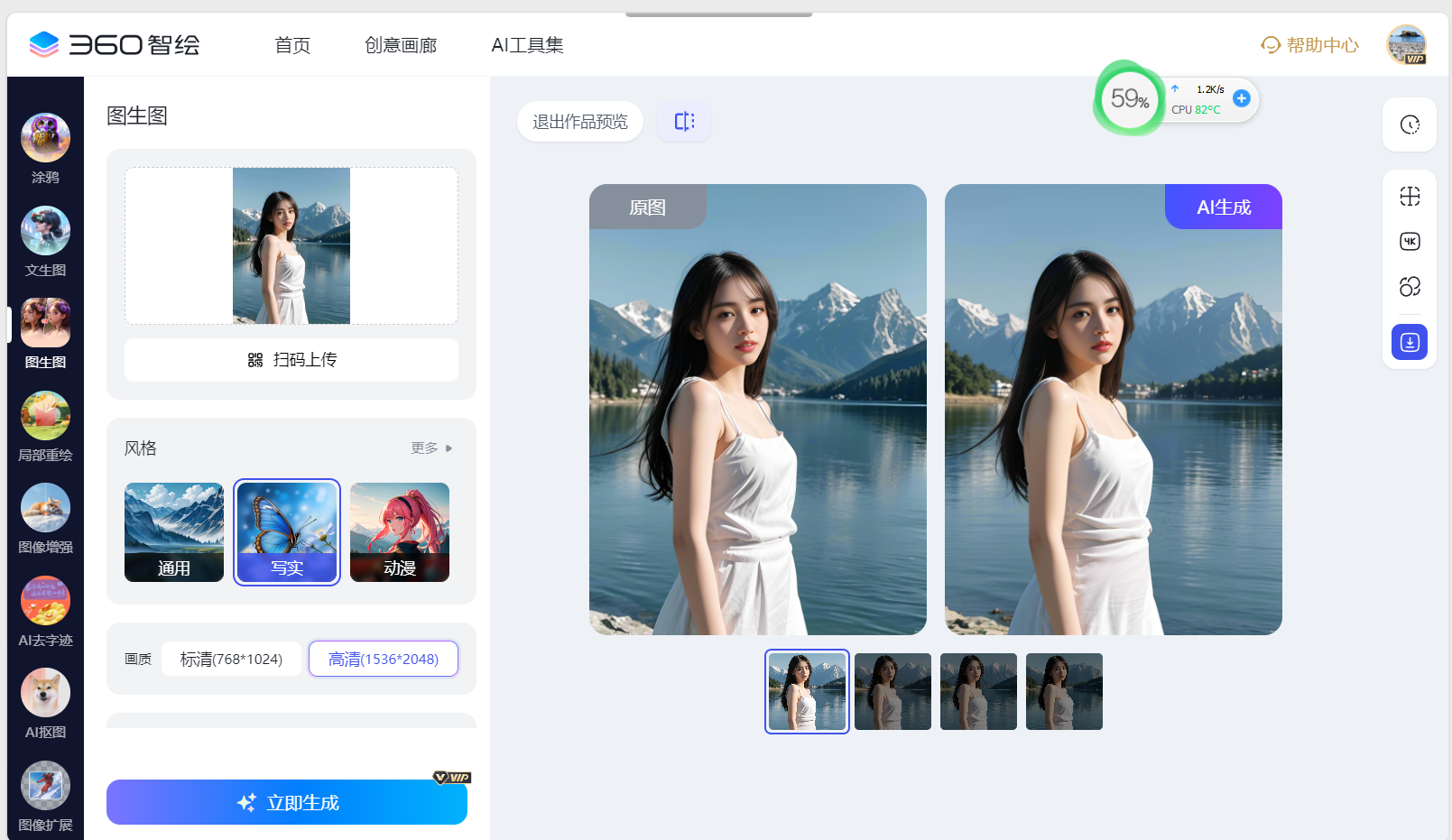Go to 首页 tab

[x=292, y=45]
